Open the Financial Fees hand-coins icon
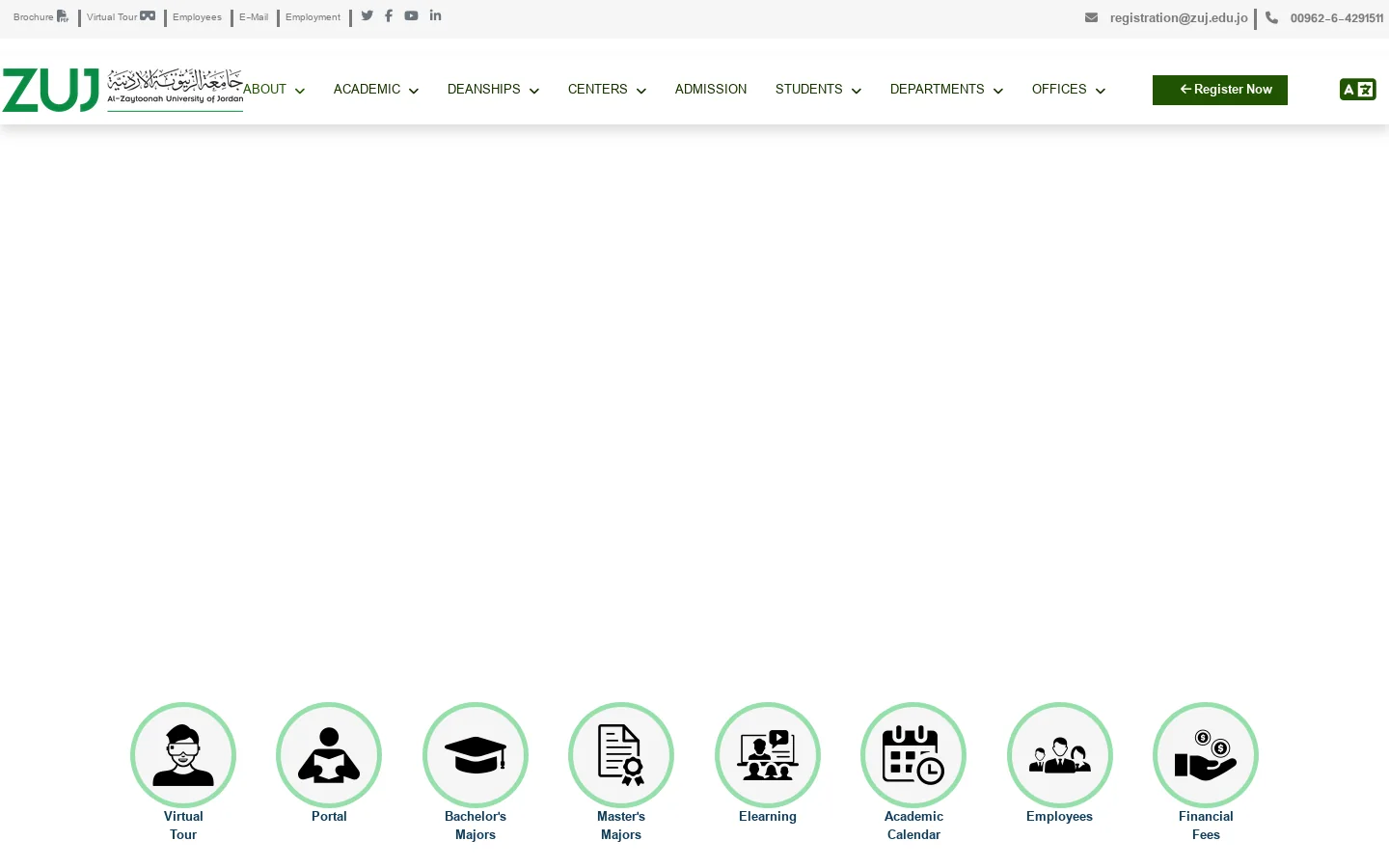 click(x=1206, y=755)
